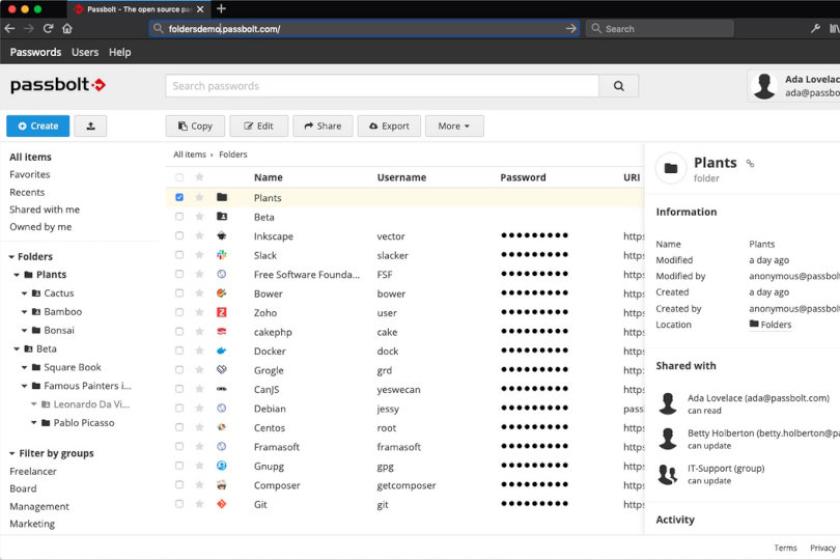Click IT-Support group avatar icon

pos(668,474)
